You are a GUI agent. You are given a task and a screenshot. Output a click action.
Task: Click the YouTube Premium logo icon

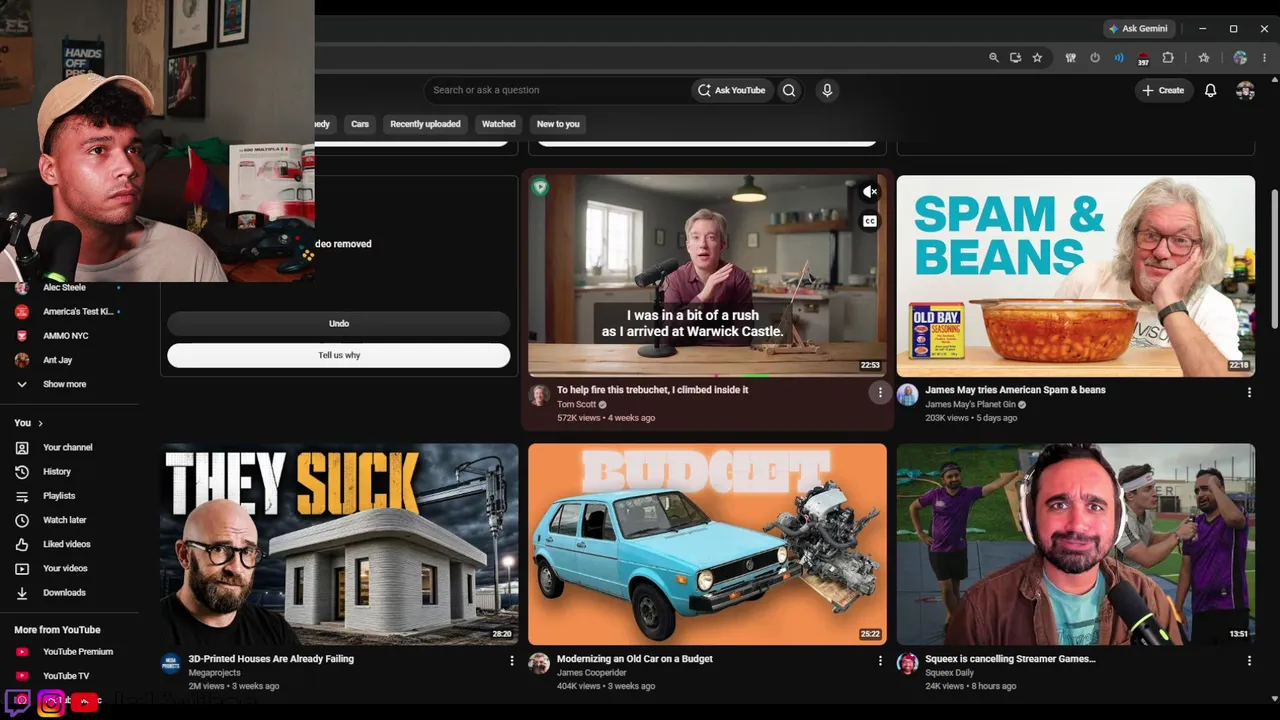click(22, 652)
